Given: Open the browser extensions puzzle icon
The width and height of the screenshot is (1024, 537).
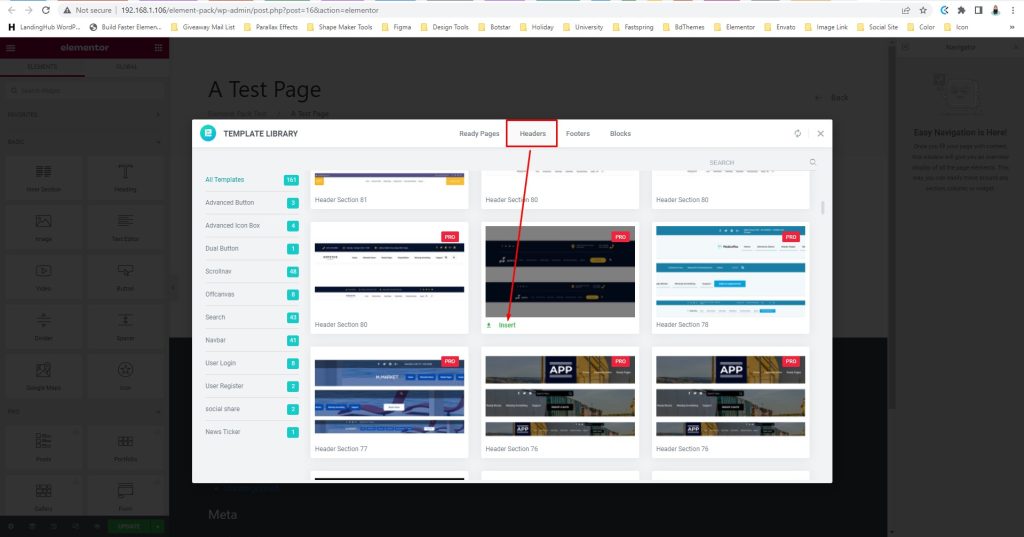Looking at the screenshot, I should pos(962,9).
